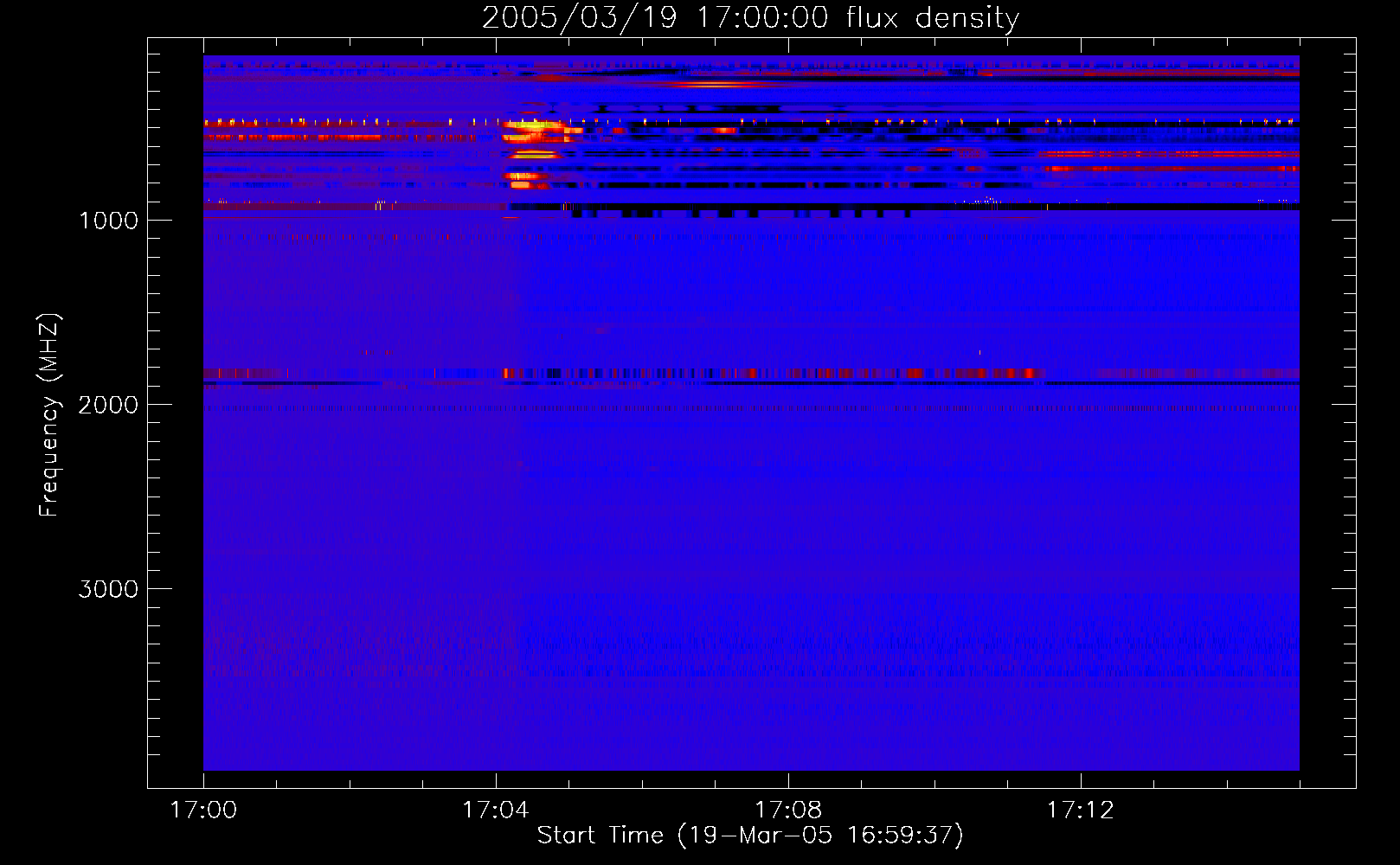Click the "Start Time (19-Mar-05 16:59:37)" label
The width and height of the screenshot is (1400, 865).
(x=750, y=835)
